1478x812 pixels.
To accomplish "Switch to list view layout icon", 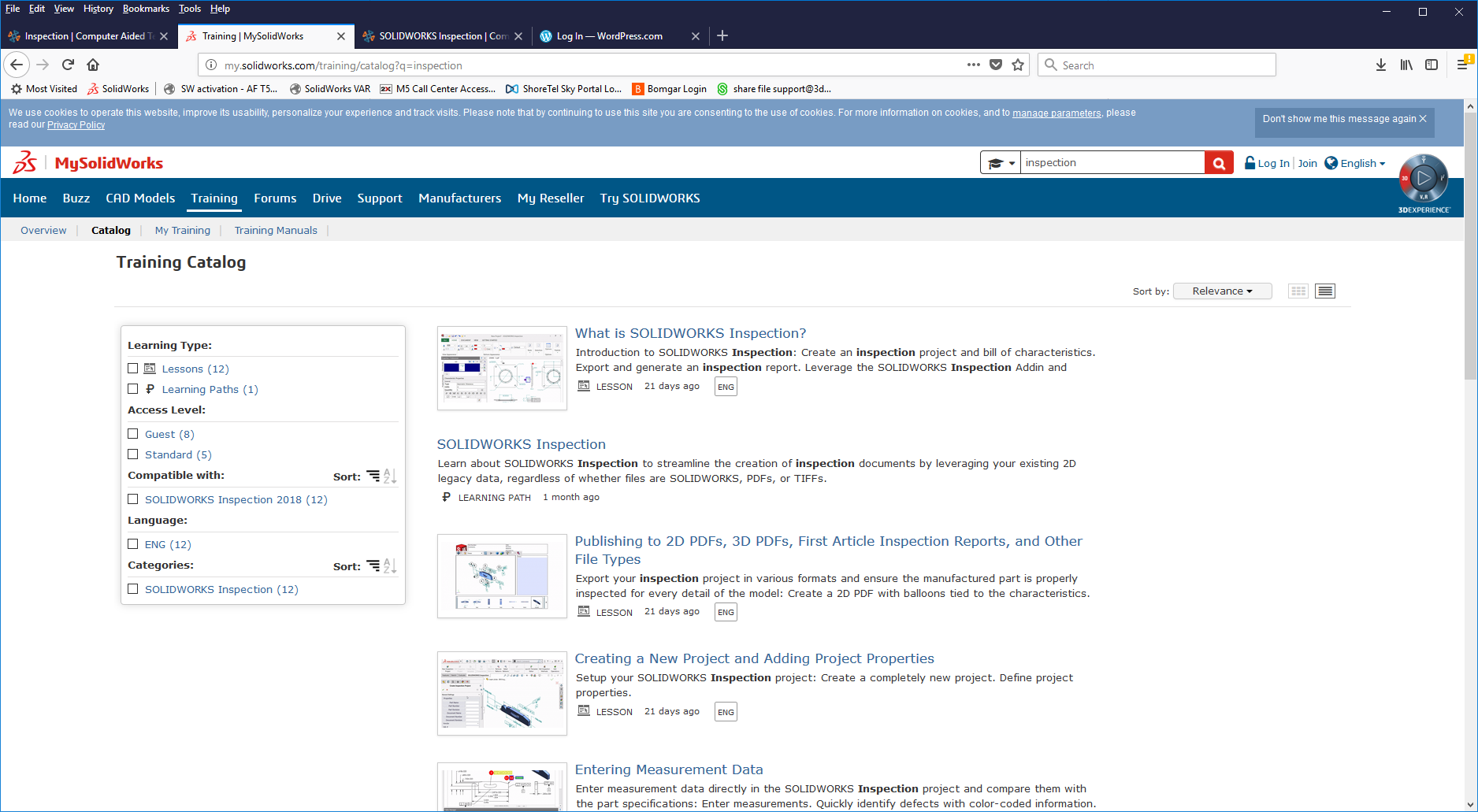I will point(1325,291).
